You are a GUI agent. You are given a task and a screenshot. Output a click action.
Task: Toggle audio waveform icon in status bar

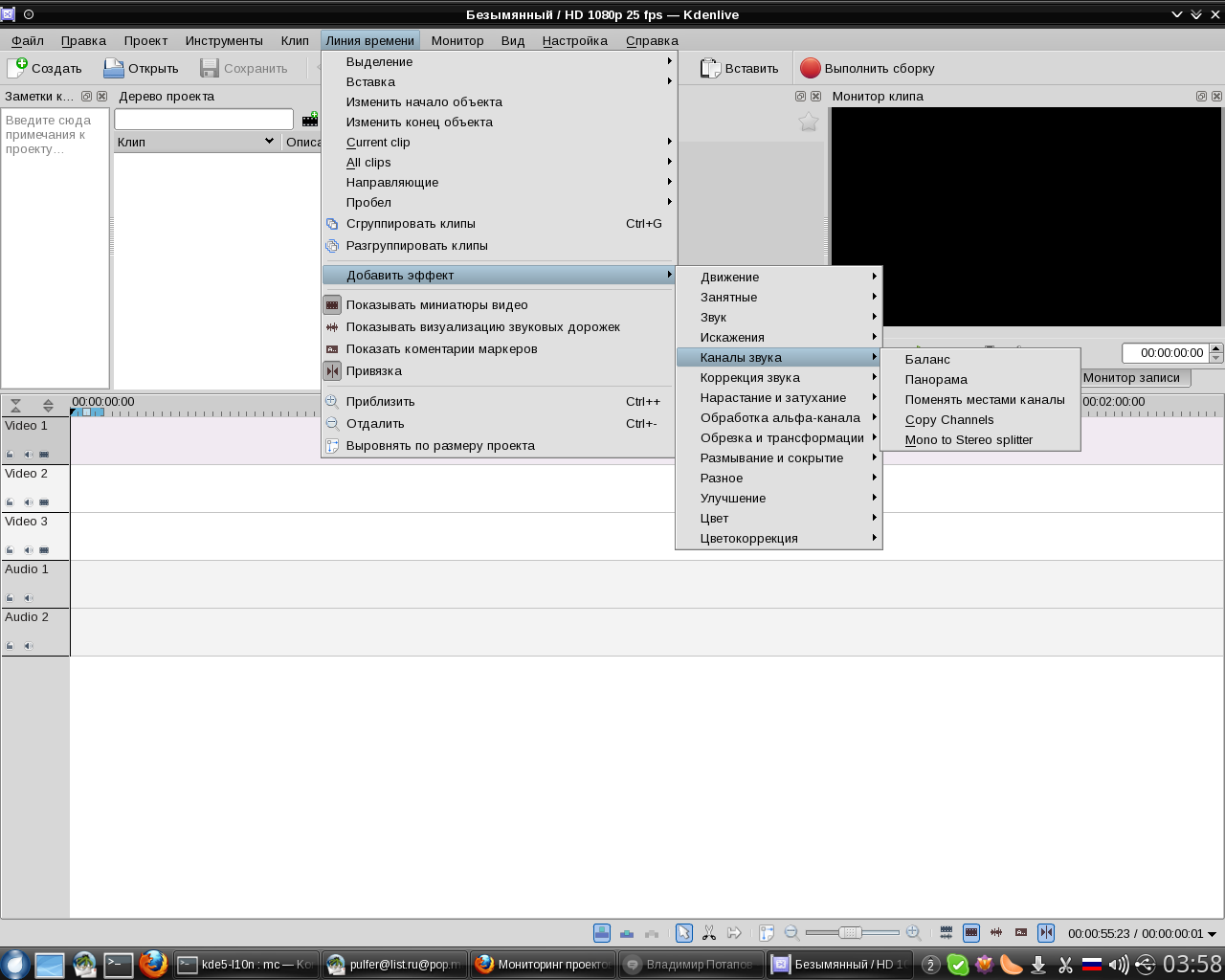click(x=996, y=933)
